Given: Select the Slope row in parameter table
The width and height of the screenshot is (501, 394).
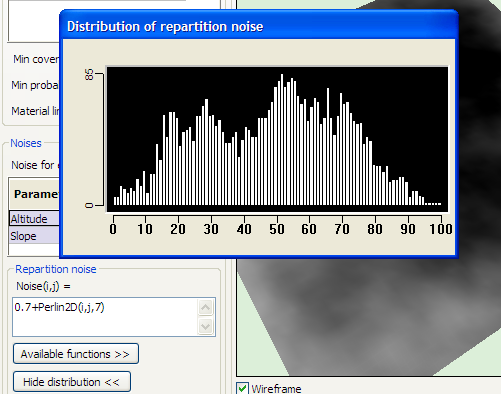Looking at the screenshot, I should pos(34,236).
